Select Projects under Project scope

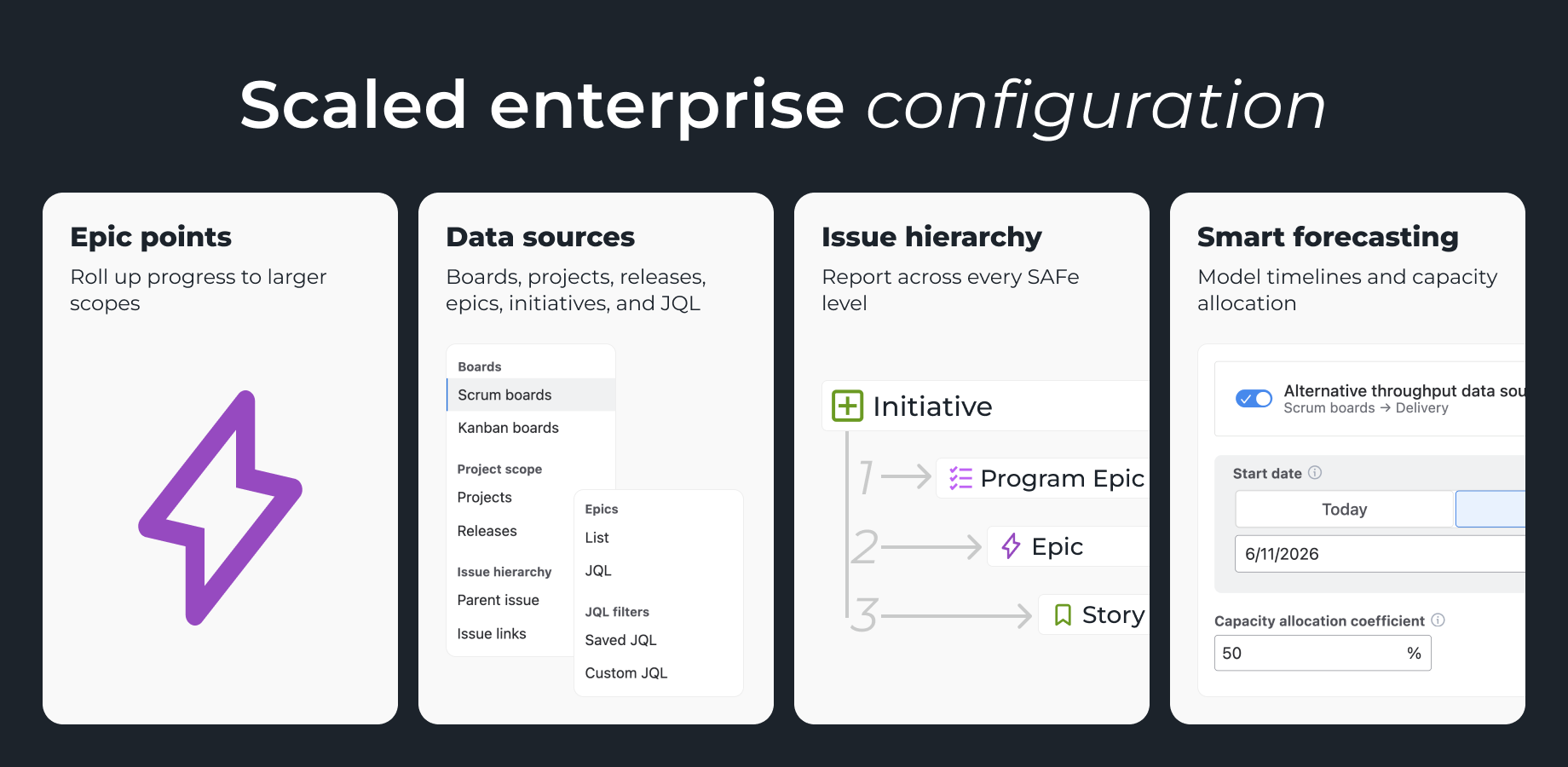click(x=484, y=497)
